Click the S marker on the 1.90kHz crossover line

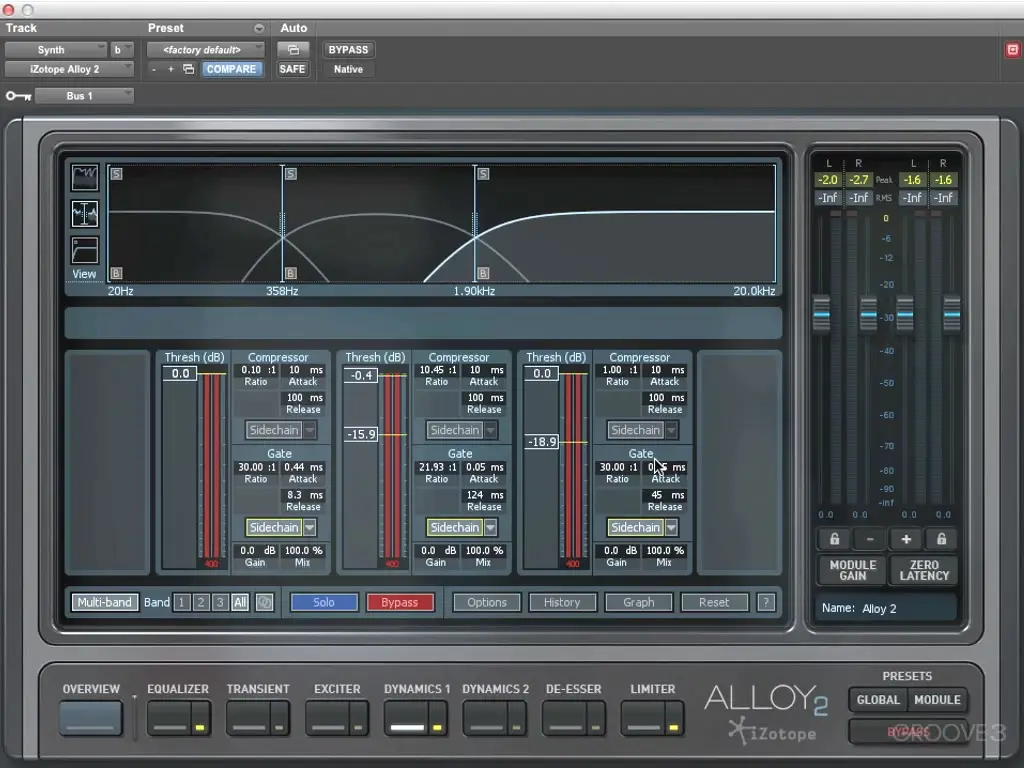click(483, 174)
